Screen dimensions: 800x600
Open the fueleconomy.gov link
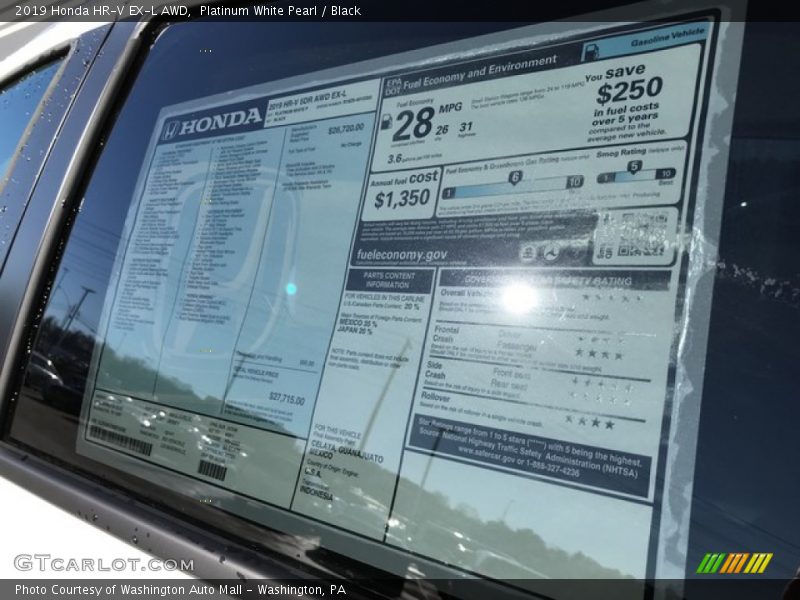[x=401, y=255]
